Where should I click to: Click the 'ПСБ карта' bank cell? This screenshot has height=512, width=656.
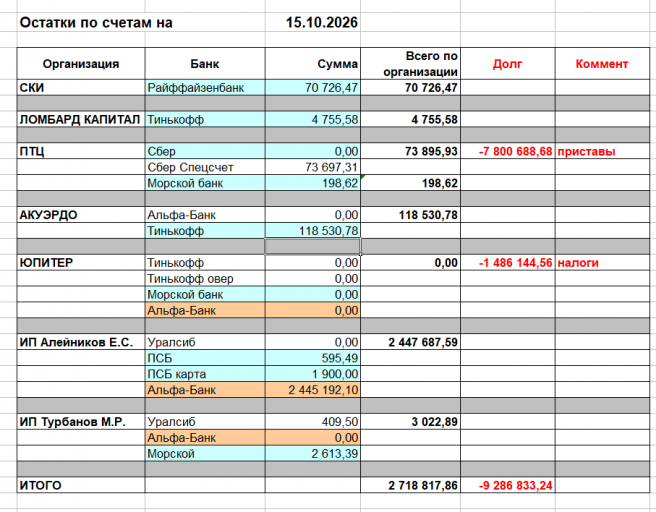(x=205, y=374)
